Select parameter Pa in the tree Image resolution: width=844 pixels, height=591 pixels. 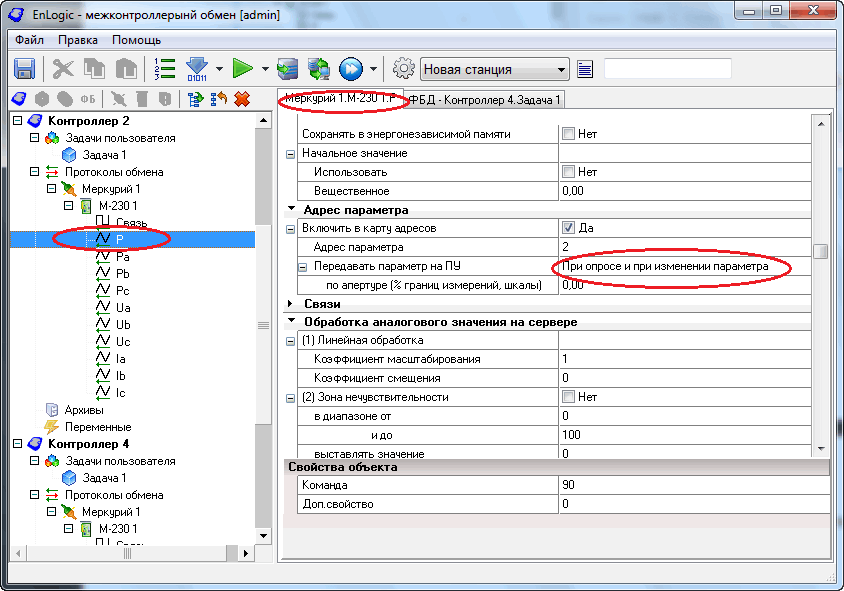[x=123, y=257]
